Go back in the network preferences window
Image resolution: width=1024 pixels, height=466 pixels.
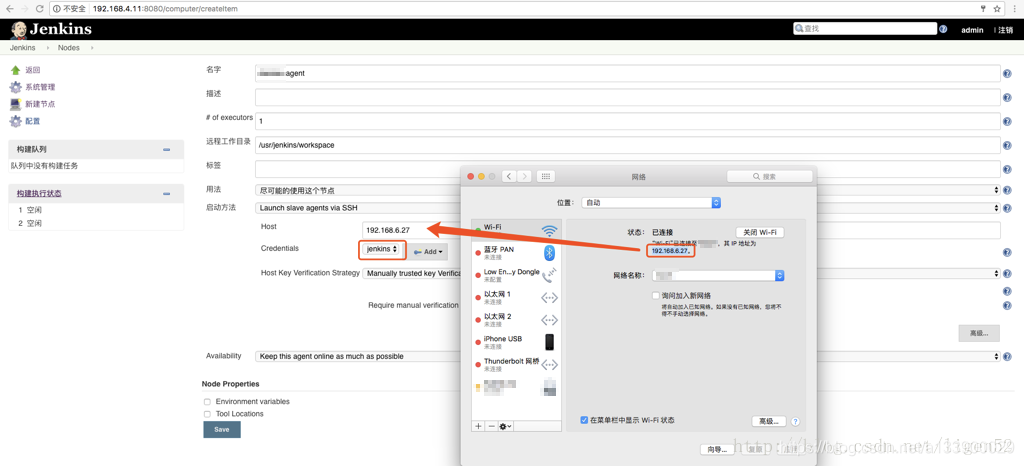click(509, 176)
